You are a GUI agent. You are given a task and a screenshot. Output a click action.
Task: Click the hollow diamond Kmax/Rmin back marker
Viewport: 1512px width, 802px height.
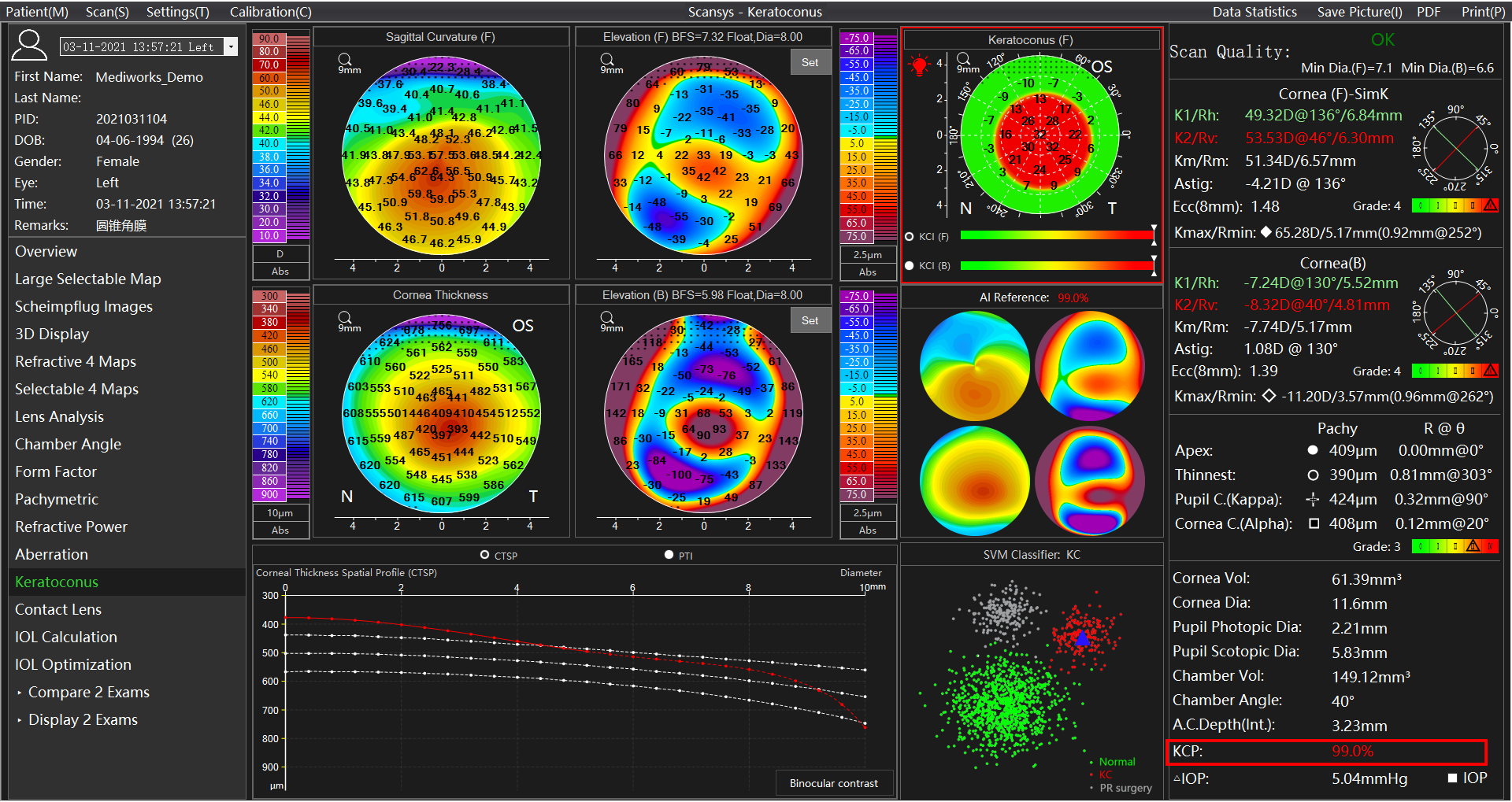click(x=1269, y=396)
